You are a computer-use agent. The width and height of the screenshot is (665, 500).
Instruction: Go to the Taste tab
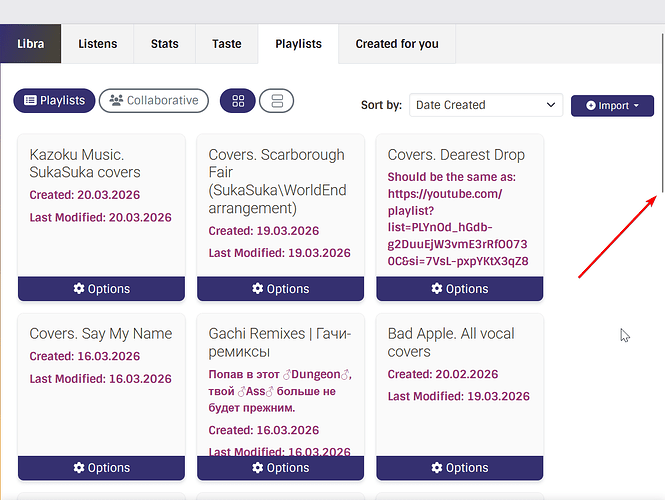(227, 44)
